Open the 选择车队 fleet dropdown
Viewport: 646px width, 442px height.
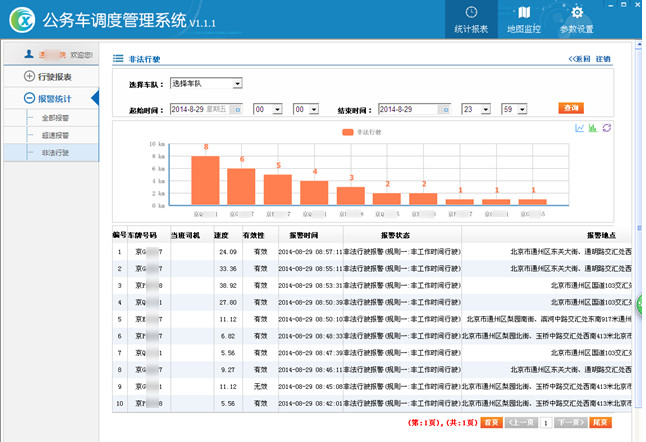tap(205, 83)
